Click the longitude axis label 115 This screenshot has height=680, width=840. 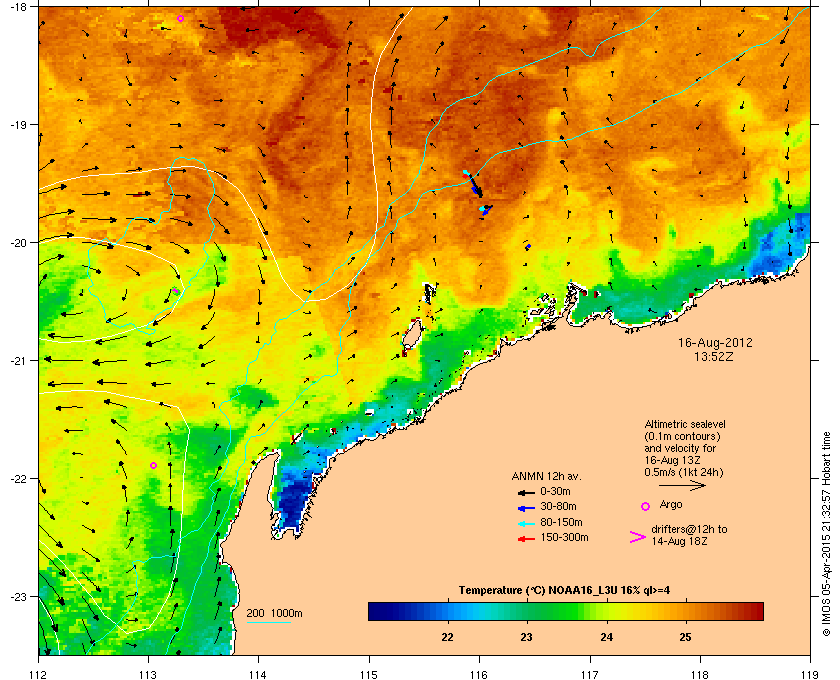tap(369, 674)
